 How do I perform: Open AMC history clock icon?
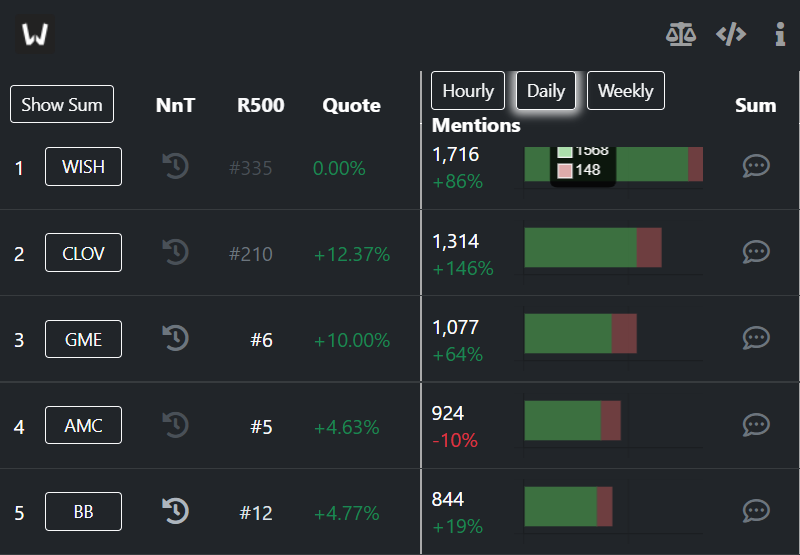pos(176,425)
